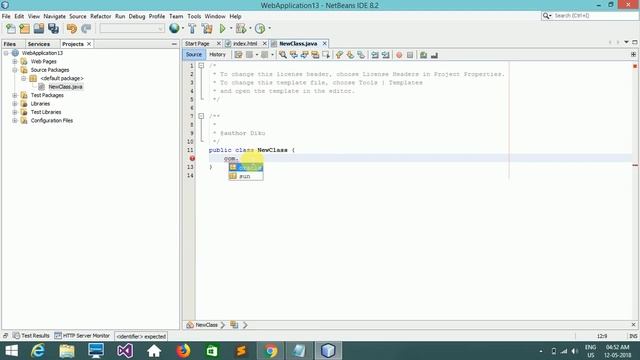640x360 pixels.
Task: Click the Uncomment lines icon
Action: click(x=434, y=55)
